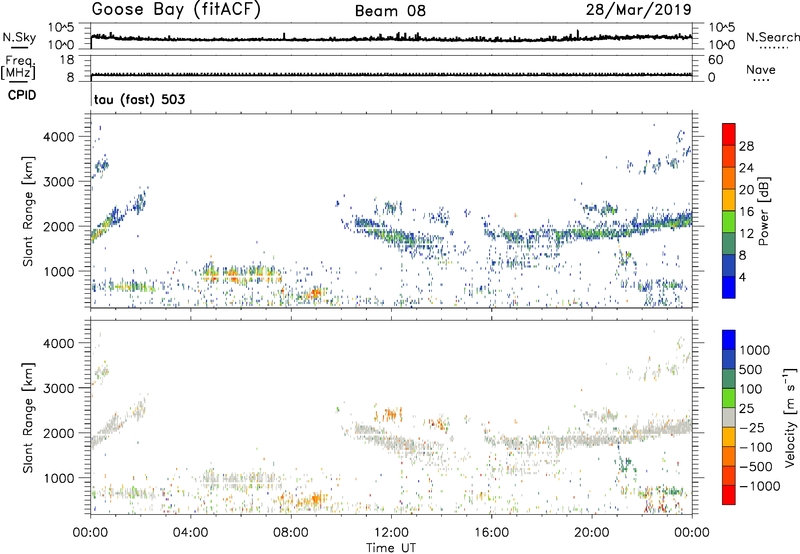
Task: Click '3000' tick in the power panel
Action: pyautogui.click(x=58, y=182)
